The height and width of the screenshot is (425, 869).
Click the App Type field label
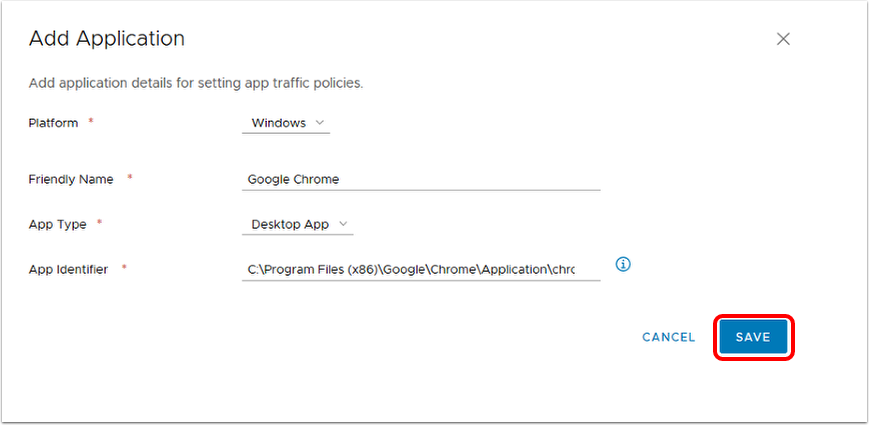pyautogui.click(x=57, y=224)
